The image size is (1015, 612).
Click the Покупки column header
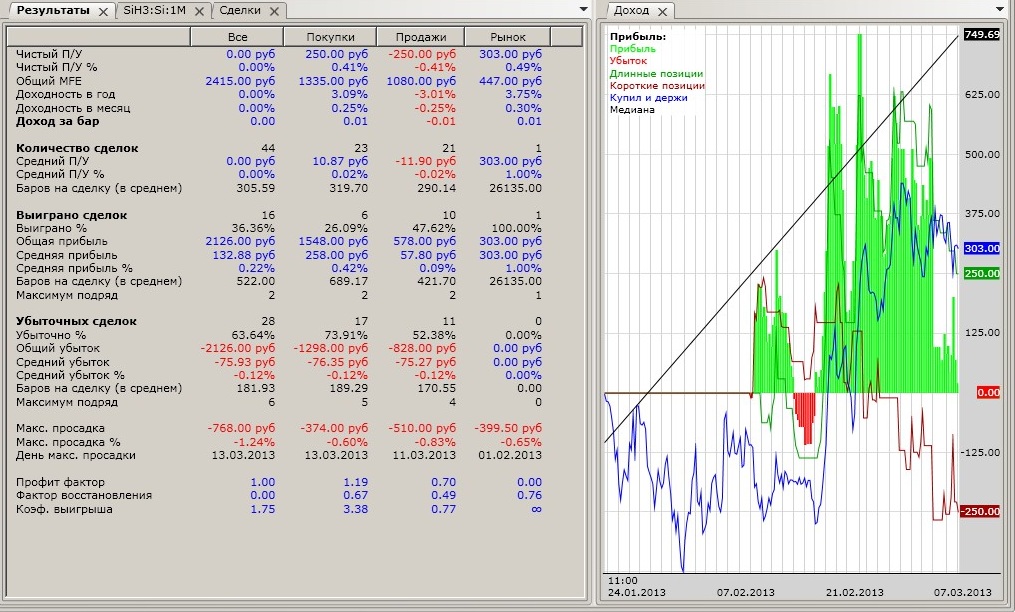[330, 37]
